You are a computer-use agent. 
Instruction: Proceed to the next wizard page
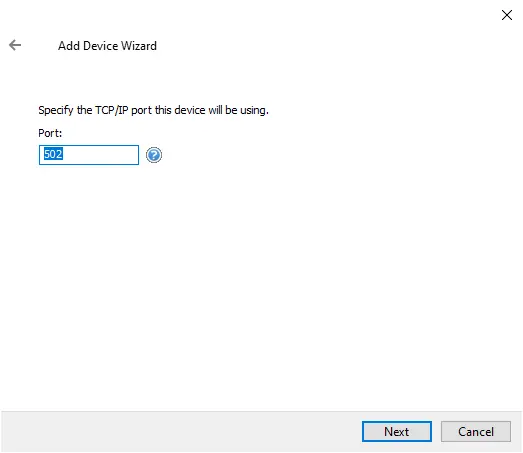pyautogui.click(x=397, y=431)
